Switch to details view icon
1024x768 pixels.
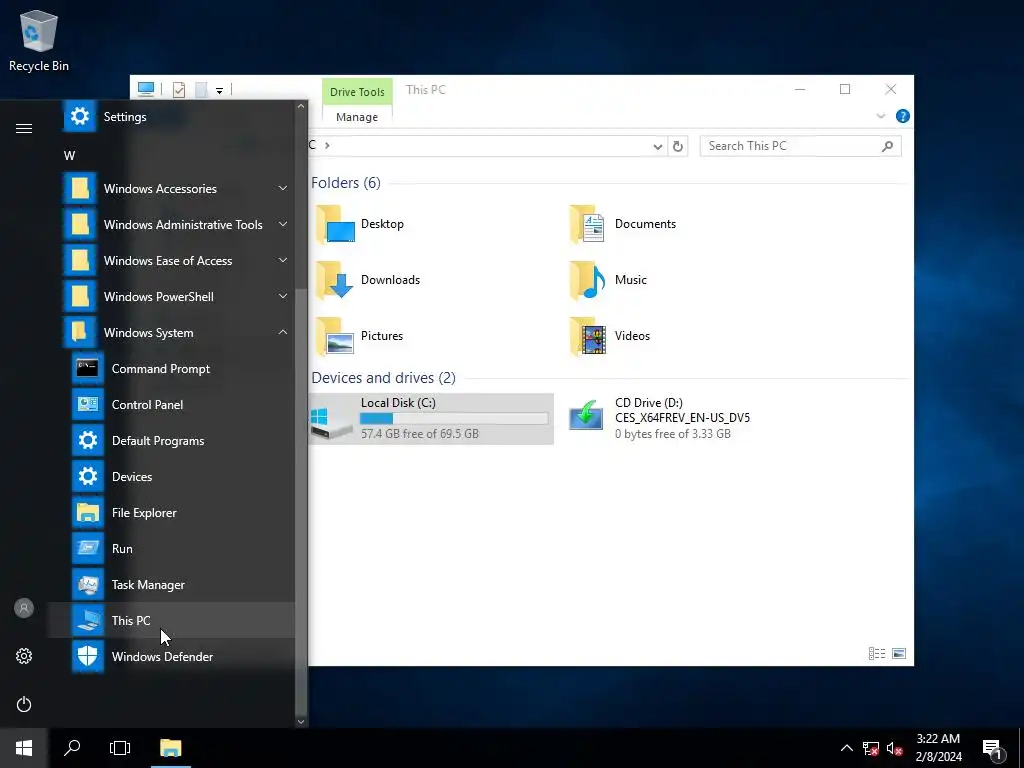(x=876, y=654)
